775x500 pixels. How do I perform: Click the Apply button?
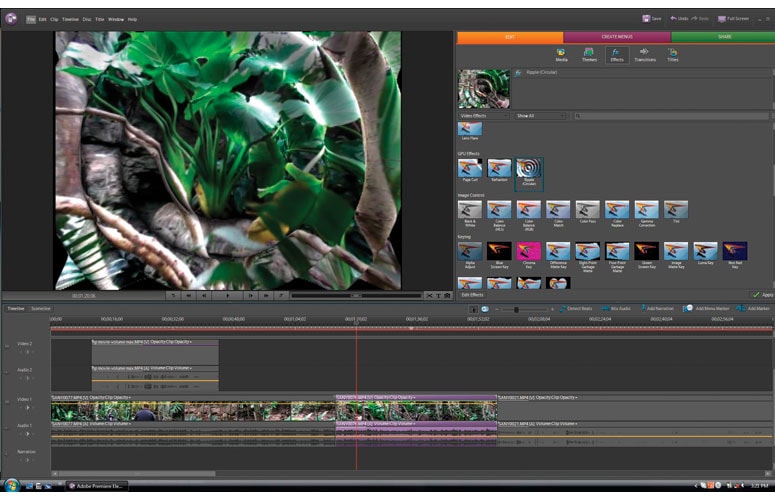click(763, 295)
